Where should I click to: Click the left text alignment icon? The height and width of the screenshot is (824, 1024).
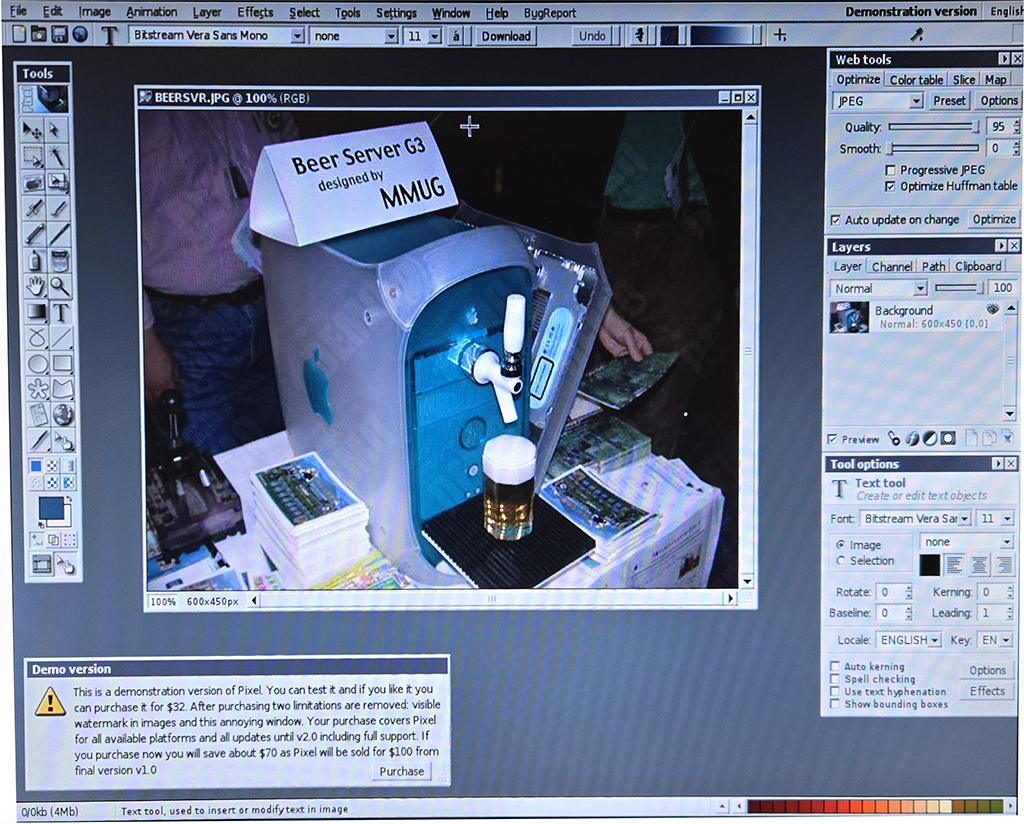tap(954, 565)
